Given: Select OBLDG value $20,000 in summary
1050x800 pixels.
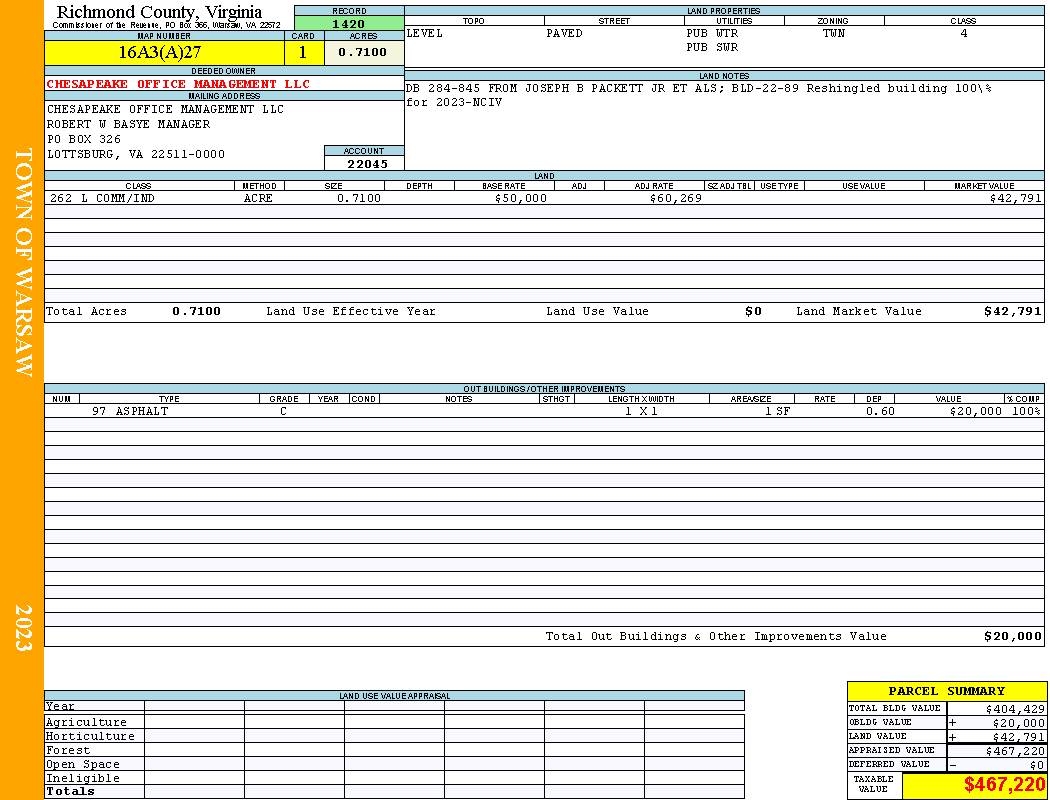Looking at the screenshot, I should tap(1019, 722).
